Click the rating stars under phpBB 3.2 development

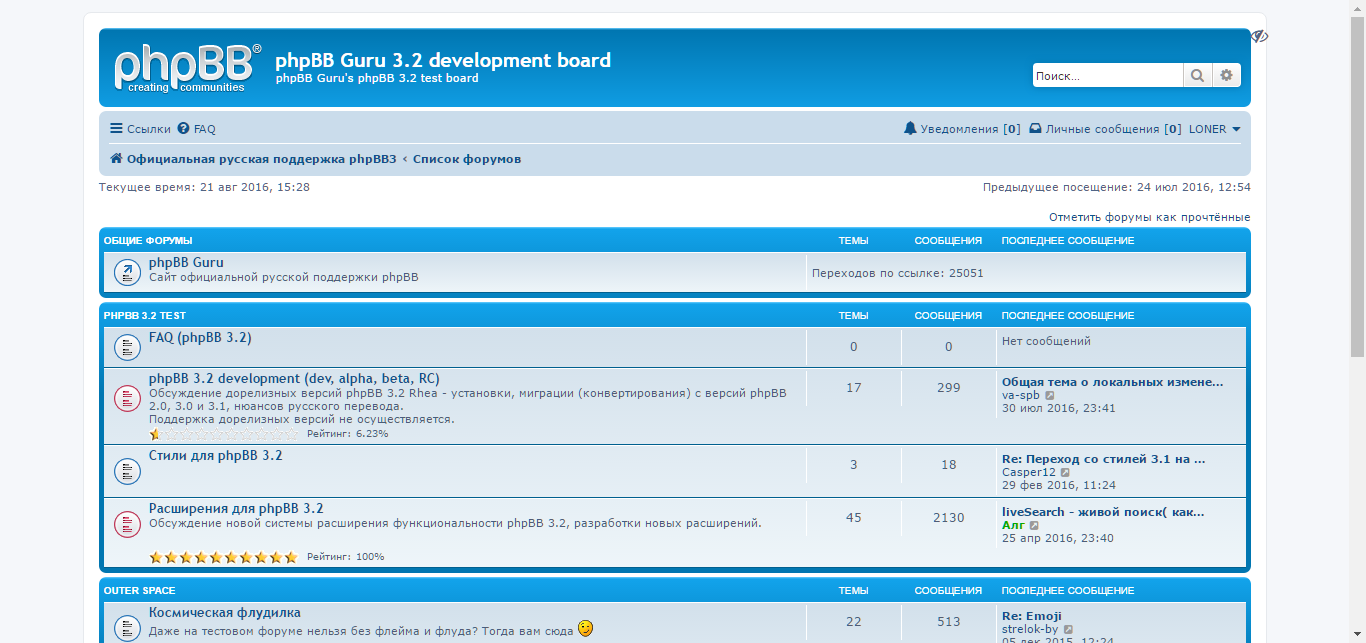224,434
